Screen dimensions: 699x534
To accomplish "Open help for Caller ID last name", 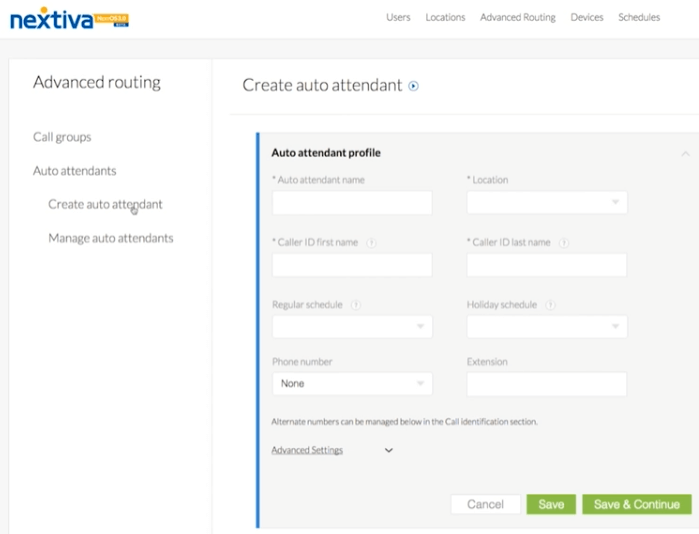I will [x=564, y=243].
